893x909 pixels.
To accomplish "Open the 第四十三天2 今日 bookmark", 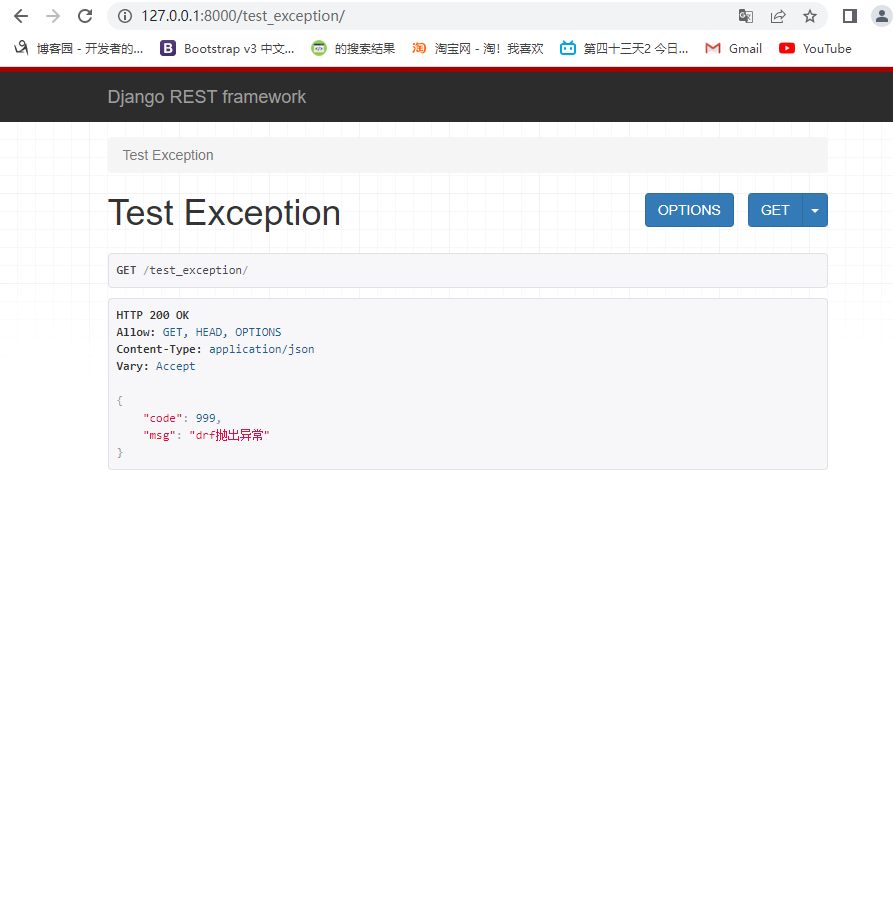I will pyautogui.click(x=624, y=48).
